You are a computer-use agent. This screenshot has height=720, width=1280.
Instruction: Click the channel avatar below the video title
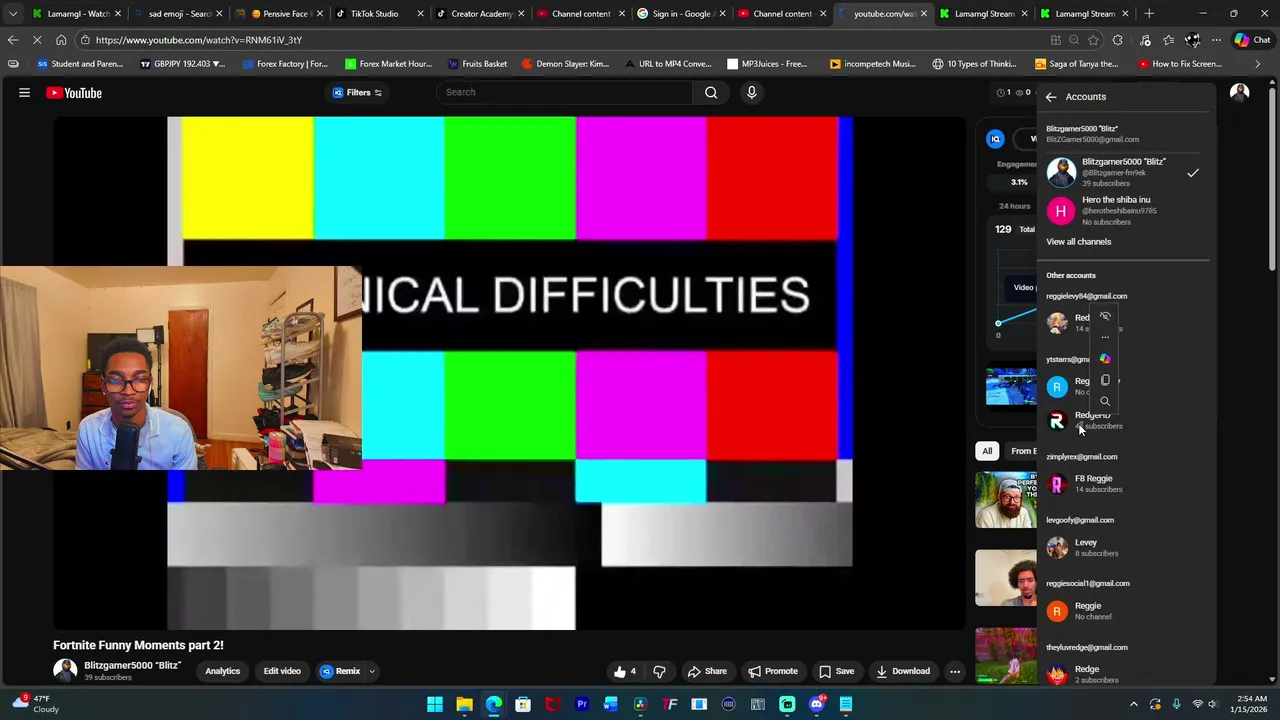(65, 671)
